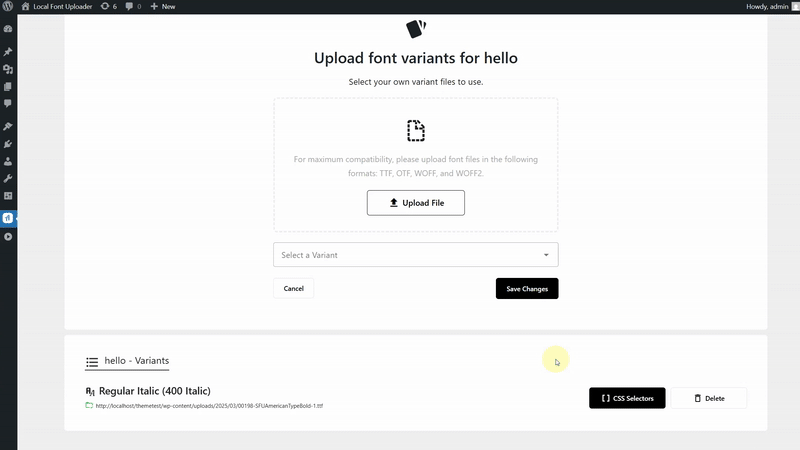Click the dropdown arrow in the variant selector

546,255
